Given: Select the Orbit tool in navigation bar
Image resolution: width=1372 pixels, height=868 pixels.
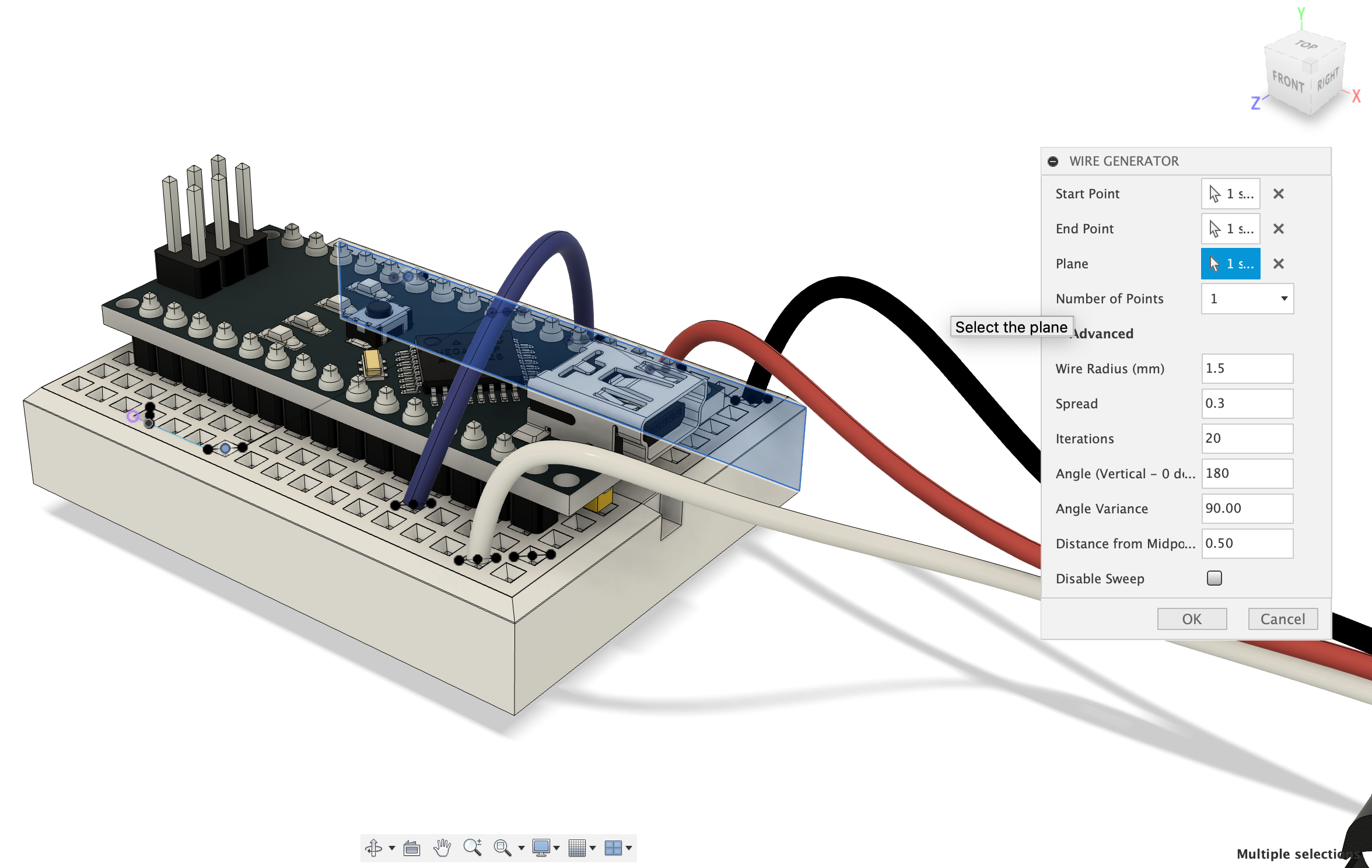Looking at the screenshot, I should pos(373,848).
